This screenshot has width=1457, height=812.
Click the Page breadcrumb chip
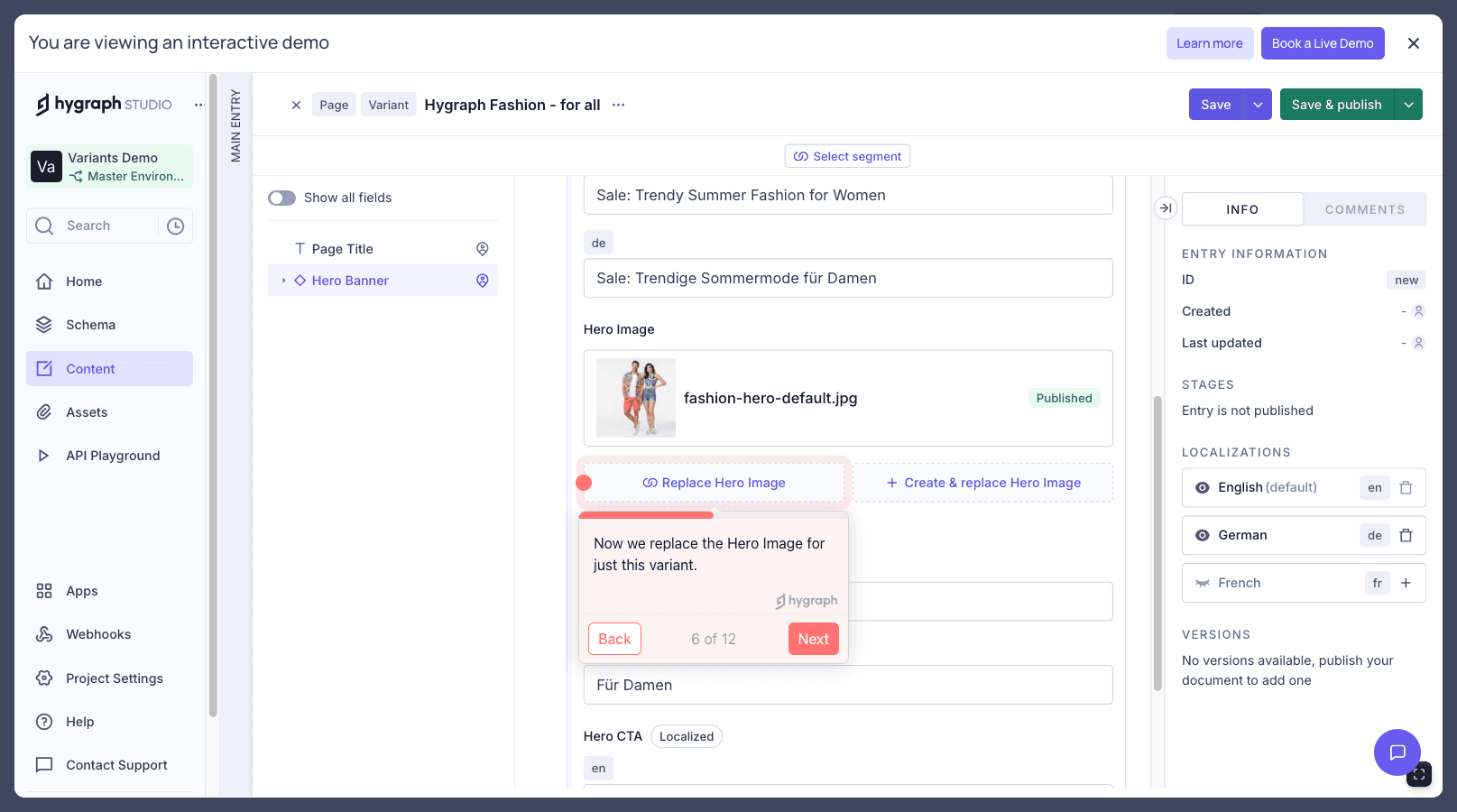click(334, 105)
